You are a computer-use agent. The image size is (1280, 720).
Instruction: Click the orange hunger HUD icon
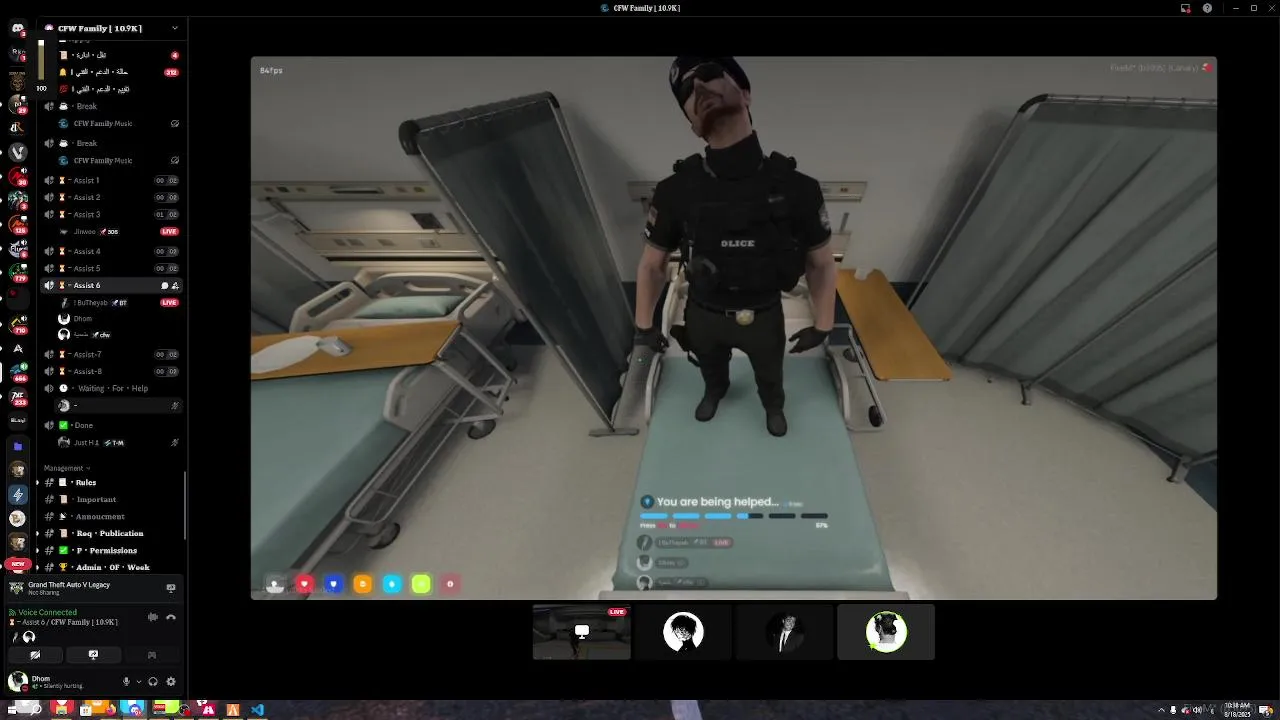(x=363, y=584)
